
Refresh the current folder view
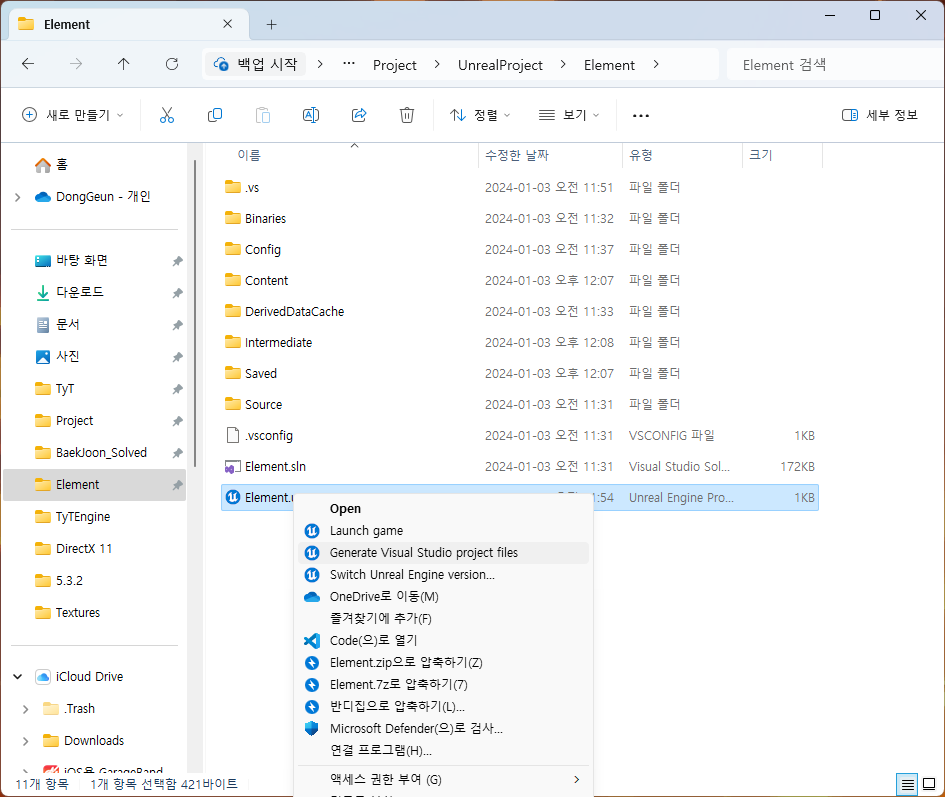tap(172, 64)
